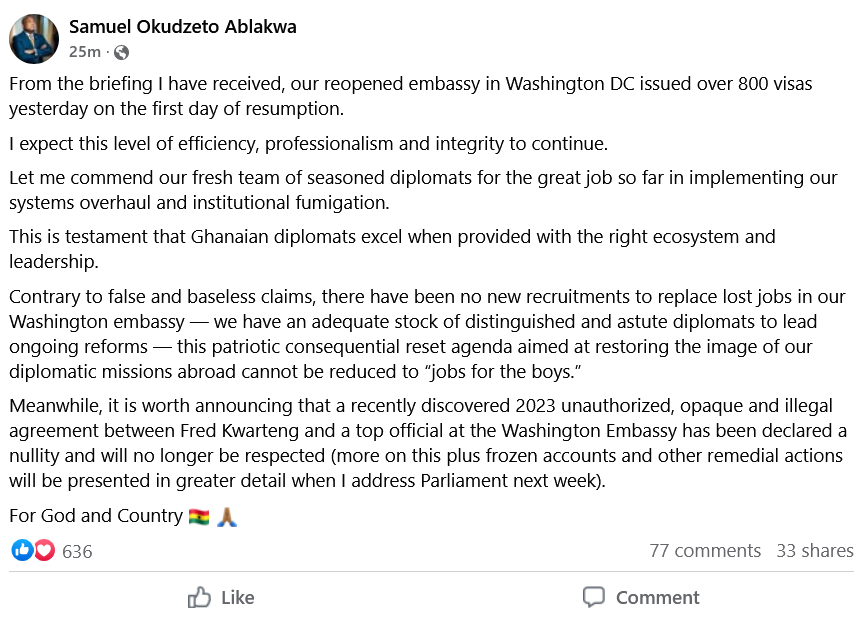Screen dimensions: 862x618
Task: Click the blue thumbs-up reaction icon
Action: [x=21, y=550]
